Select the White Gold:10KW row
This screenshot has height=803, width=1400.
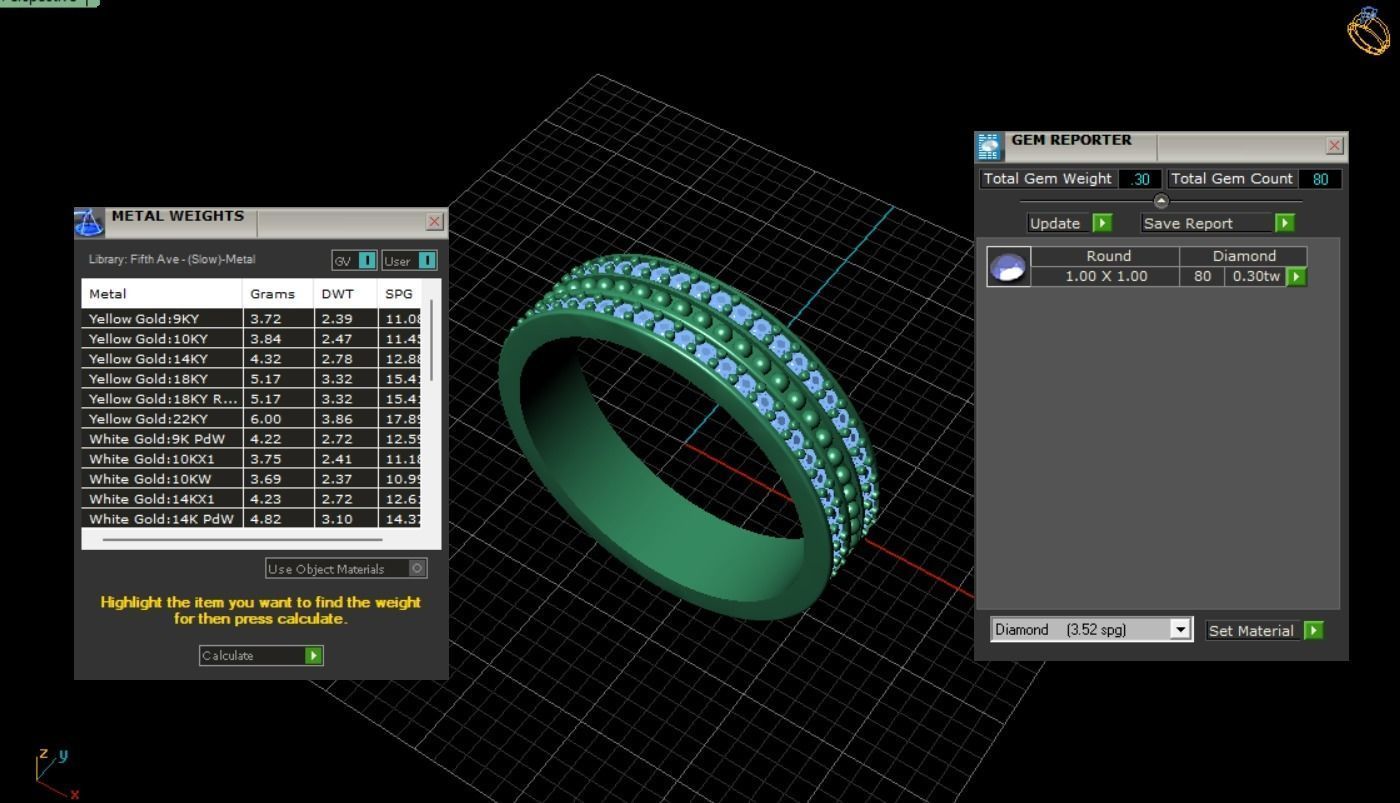(x=252, y=478)
